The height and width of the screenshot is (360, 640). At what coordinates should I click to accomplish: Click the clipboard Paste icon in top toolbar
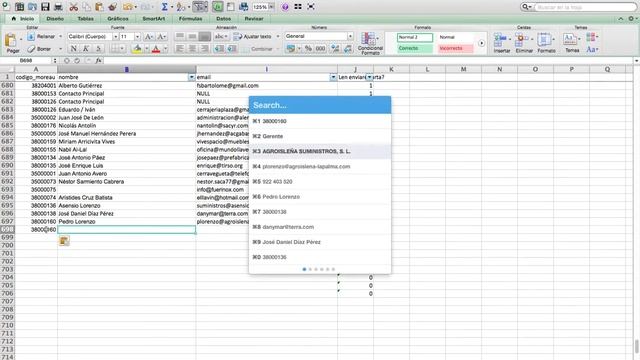coord(99,7)
